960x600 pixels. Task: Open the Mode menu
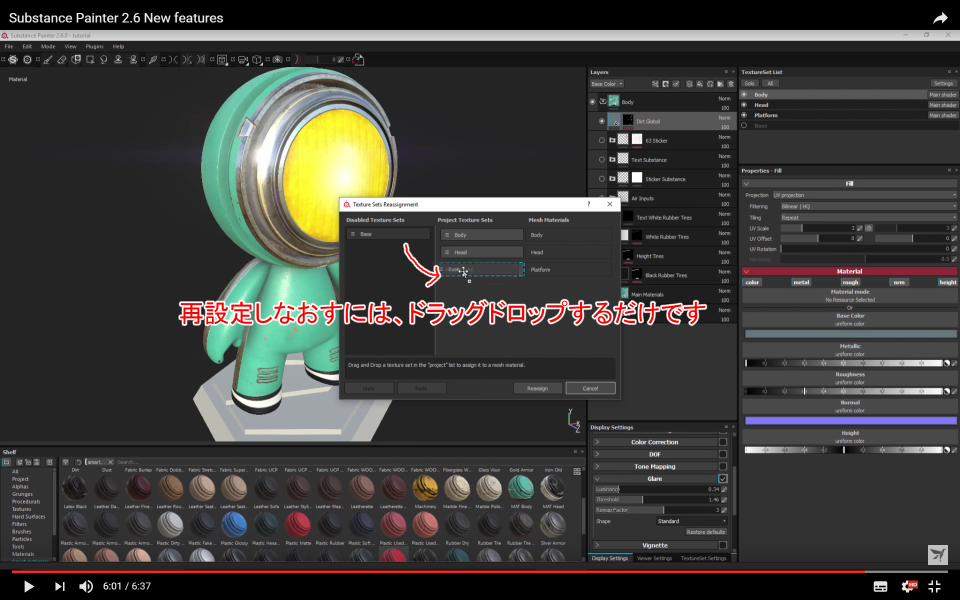point(48,47)
